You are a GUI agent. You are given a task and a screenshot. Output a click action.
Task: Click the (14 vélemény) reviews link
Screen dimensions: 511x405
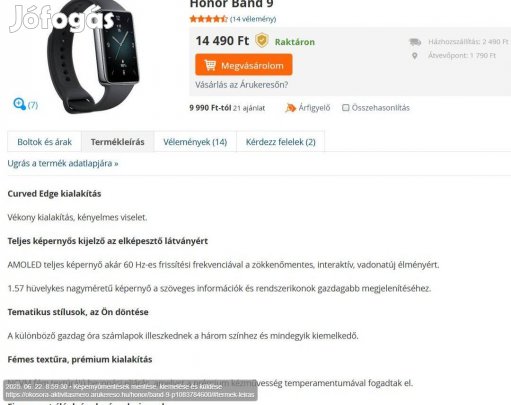pyautogui.click(x=253, y=19)
